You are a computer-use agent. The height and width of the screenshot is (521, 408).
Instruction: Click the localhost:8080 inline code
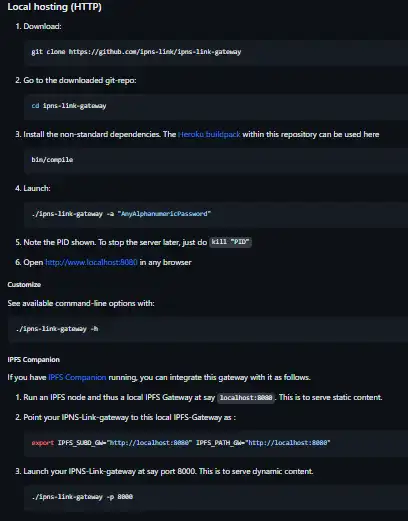(x=246, y=398)
